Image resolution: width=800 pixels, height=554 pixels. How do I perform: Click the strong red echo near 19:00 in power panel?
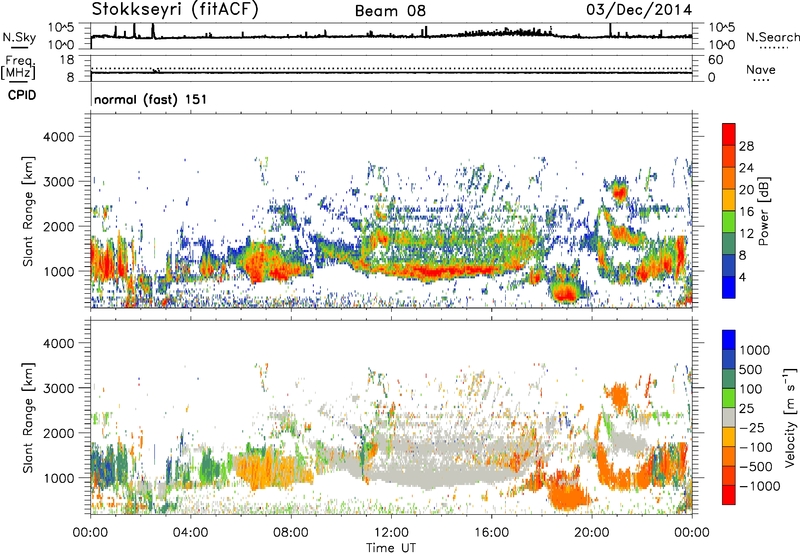coord(565,293)
